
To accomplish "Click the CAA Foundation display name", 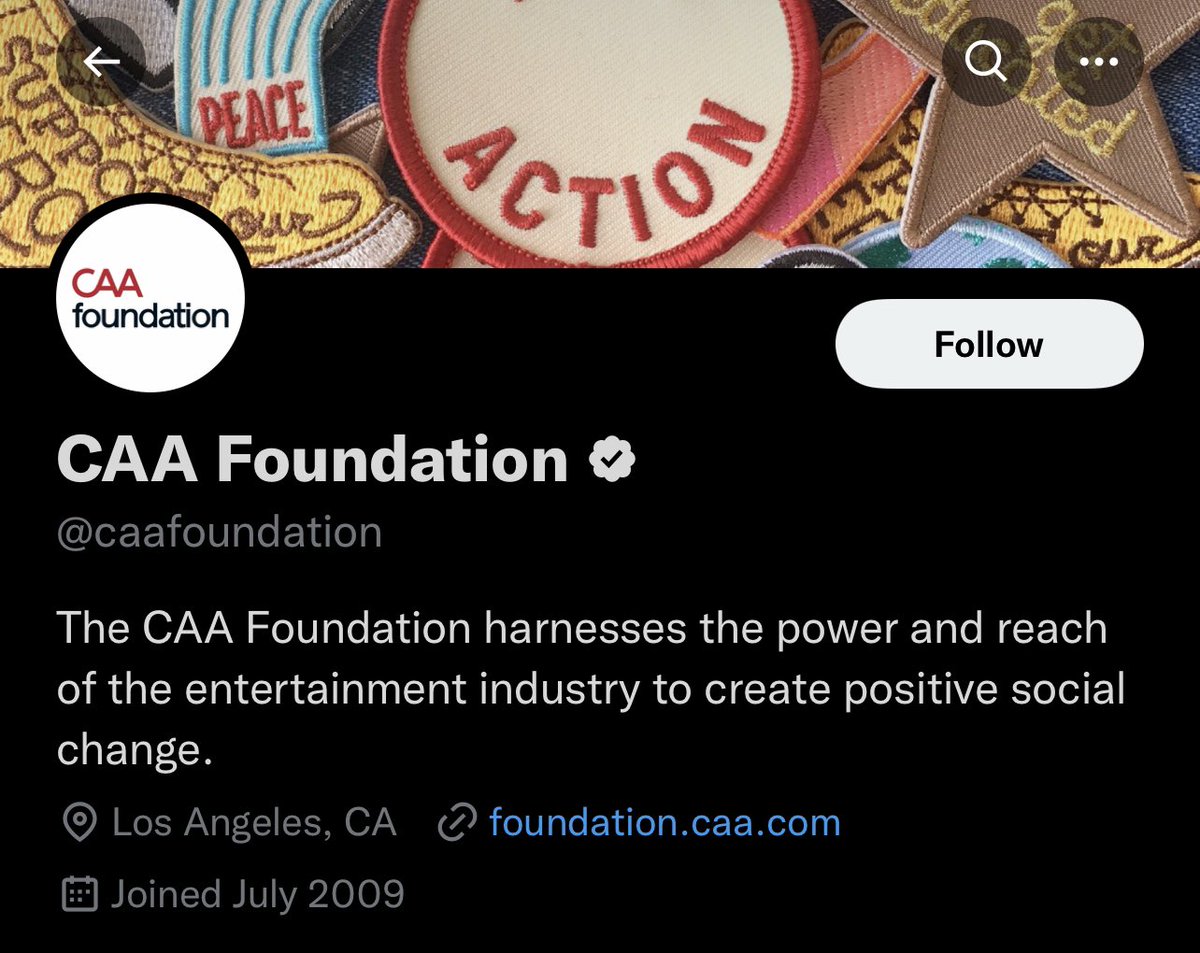I will [x=313, y=459].
